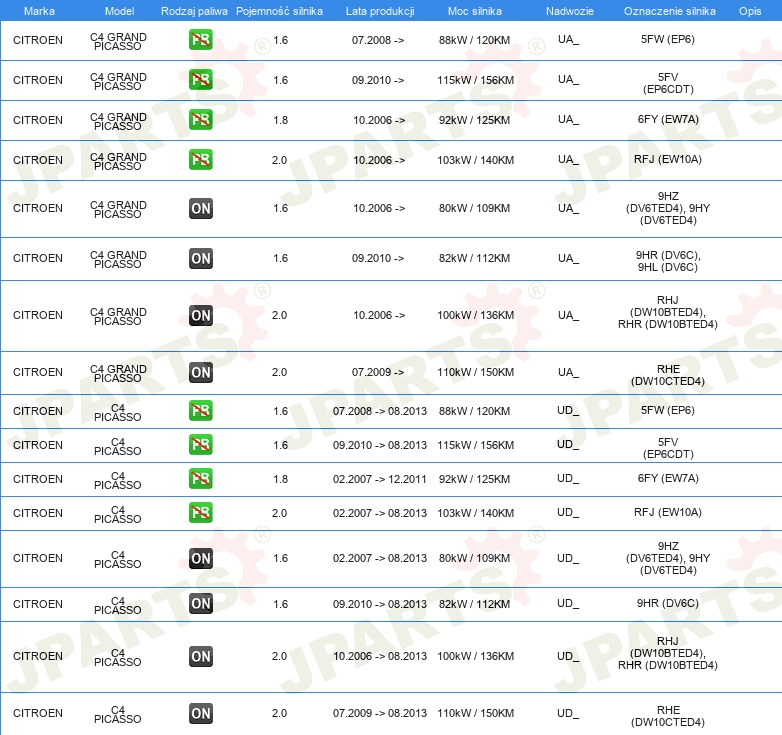Click 9HR (DV6C) in C4 Picasso UD_ row

pos(668,603)
